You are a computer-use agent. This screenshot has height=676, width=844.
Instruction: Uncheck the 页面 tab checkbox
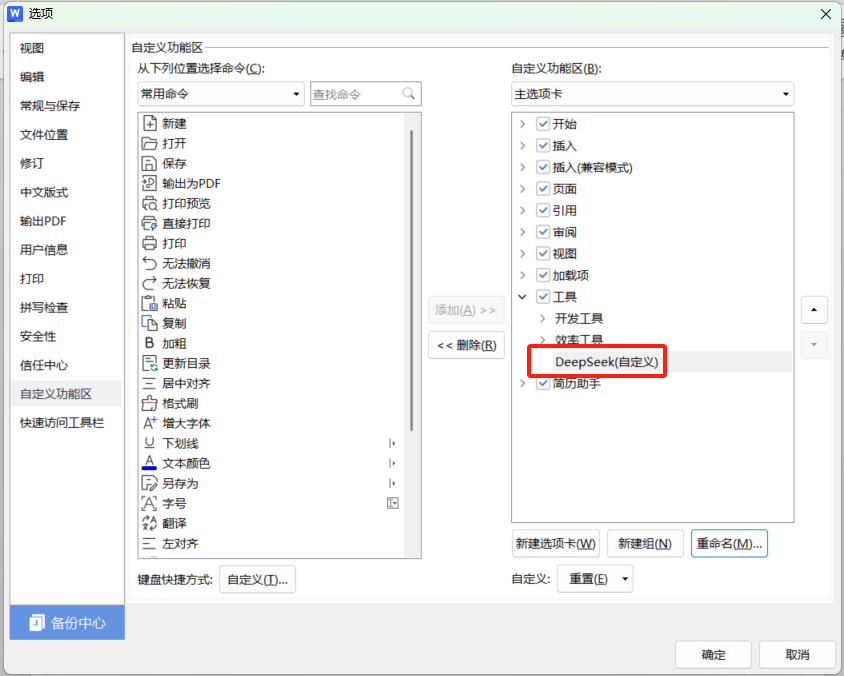(543, 188)
